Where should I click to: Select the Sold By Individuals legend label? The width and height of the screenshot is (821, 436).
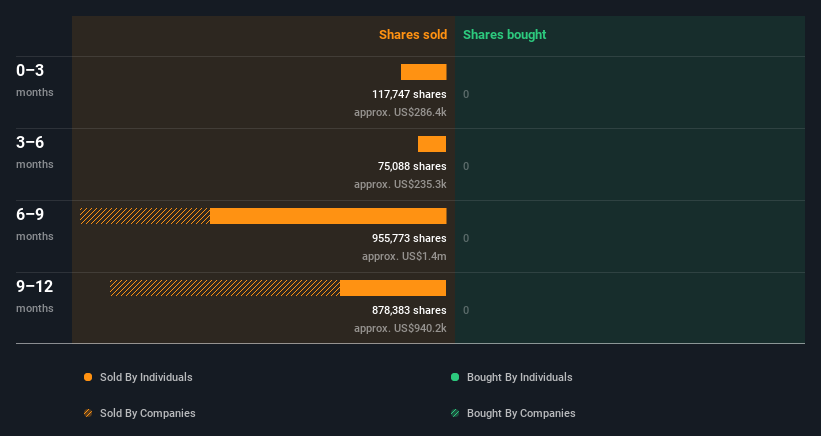[x=146, y=377]
